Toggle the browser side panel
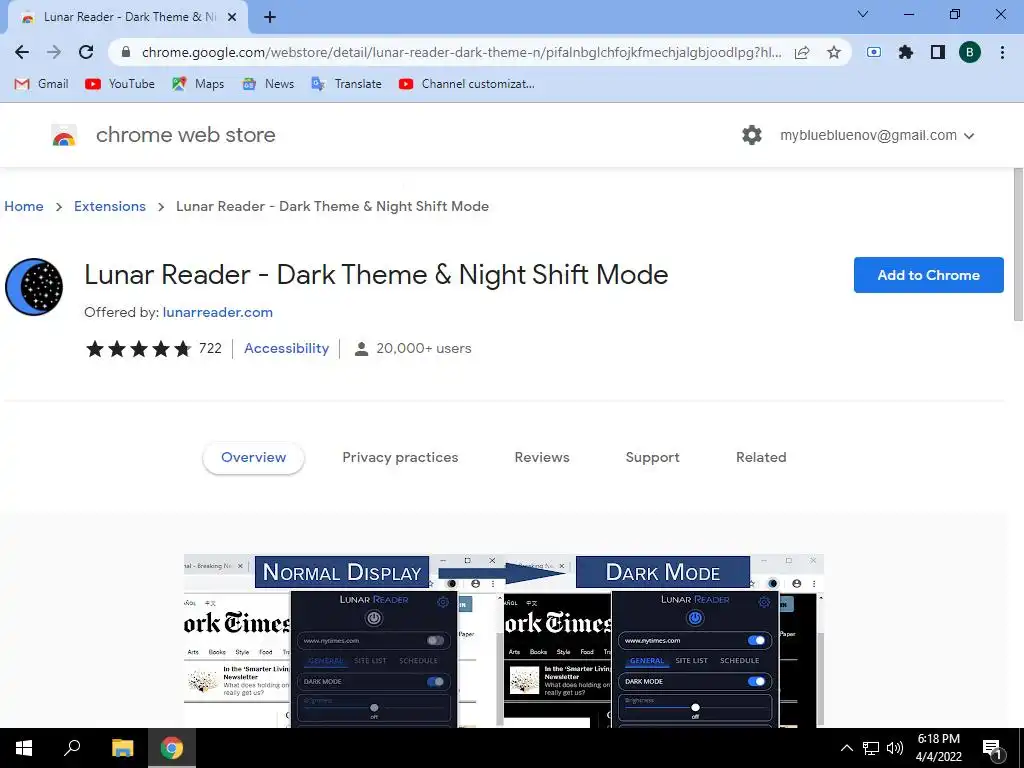1024x768 pixels. [x=938, y=52]
